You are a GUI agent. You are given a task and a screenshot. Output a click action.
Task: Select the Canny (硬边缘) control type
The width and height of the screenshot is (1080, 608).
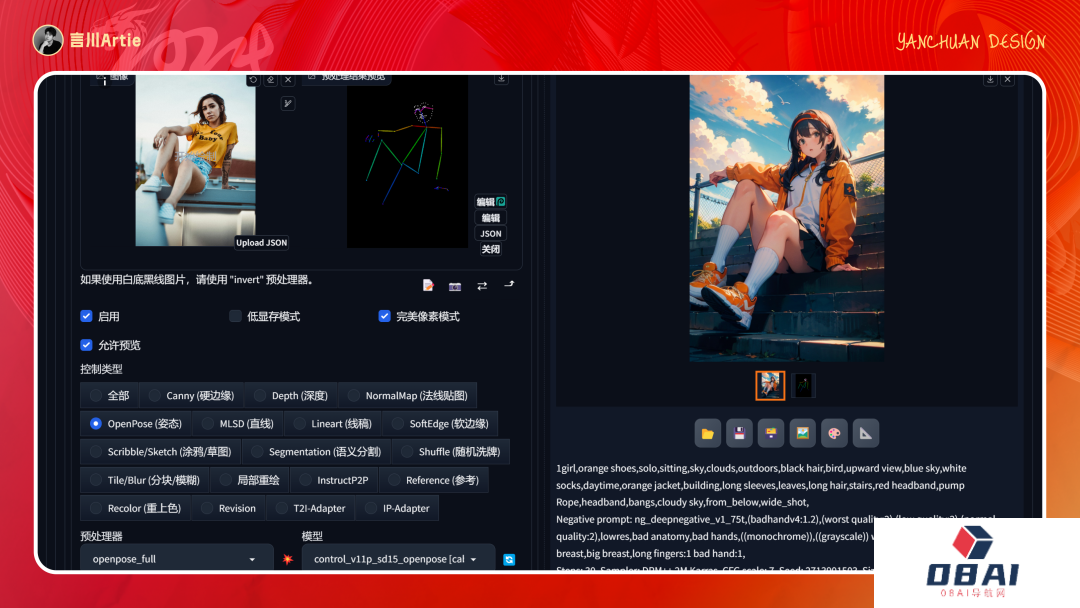192,395
